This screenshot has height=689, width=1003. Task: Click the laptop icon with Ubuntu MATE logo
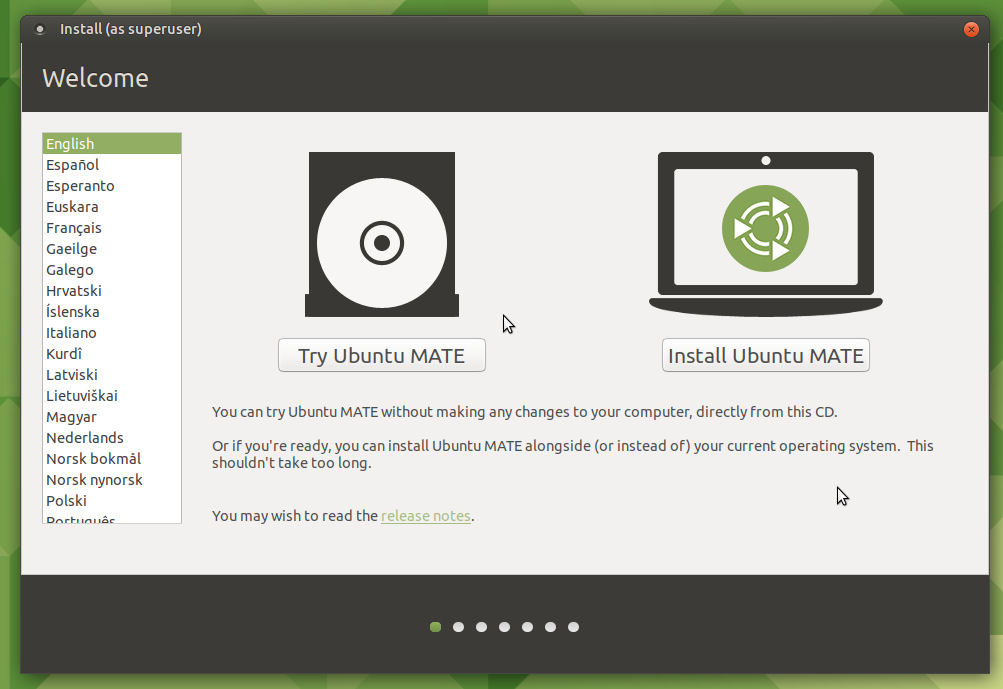[766, 234]
